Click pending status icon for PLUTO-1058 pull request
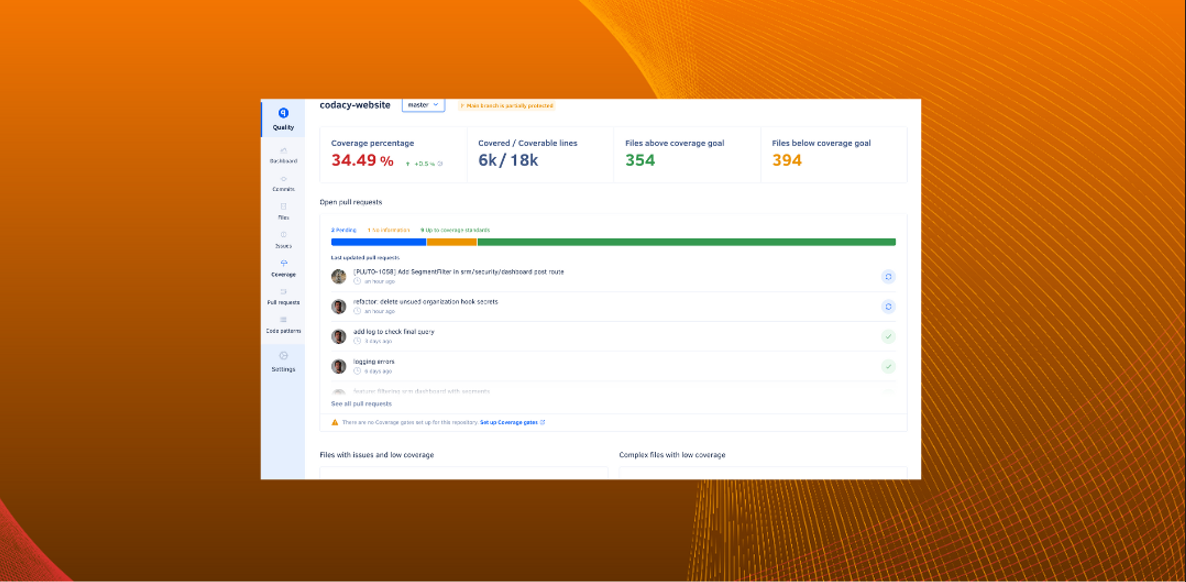This screenshot has height=582, width=1186. (889, 277)
